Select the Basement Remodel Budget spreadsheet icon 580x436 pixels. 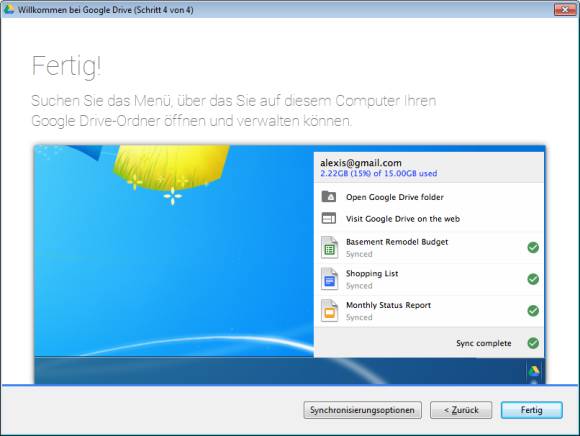tap(329, 247)
